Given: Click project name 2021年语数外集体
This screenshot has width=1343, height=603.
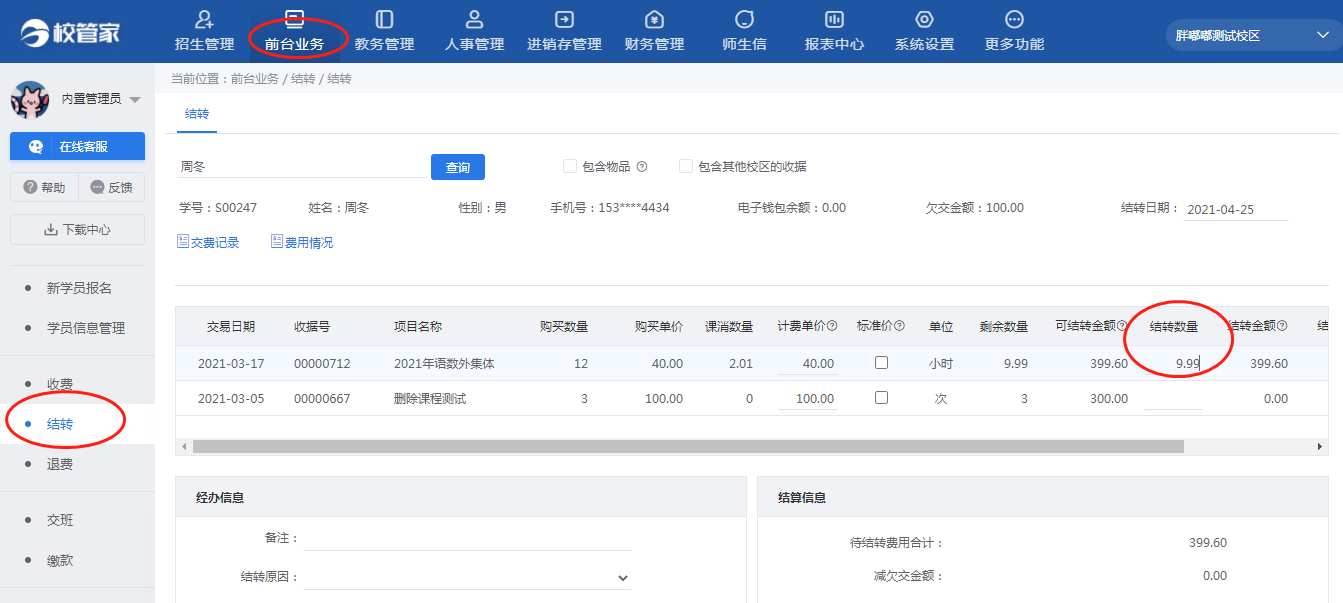Looking at the screenshot, I should [x=444, y=363].
